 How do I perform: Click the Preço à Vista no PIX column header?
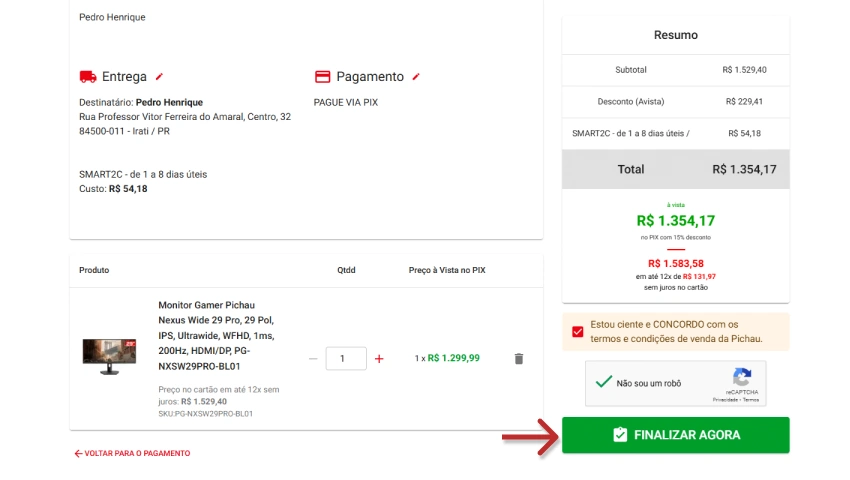447,270
